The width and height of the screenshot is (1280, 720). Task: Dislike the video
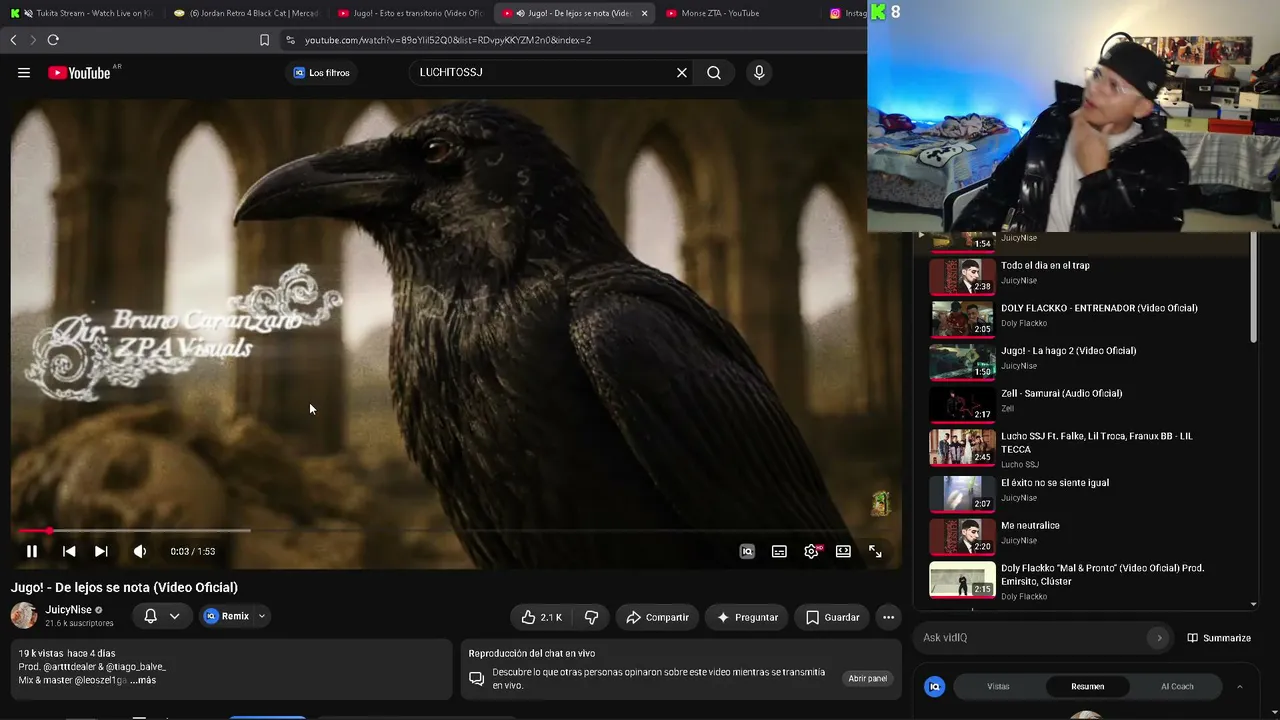pos(591,617)
